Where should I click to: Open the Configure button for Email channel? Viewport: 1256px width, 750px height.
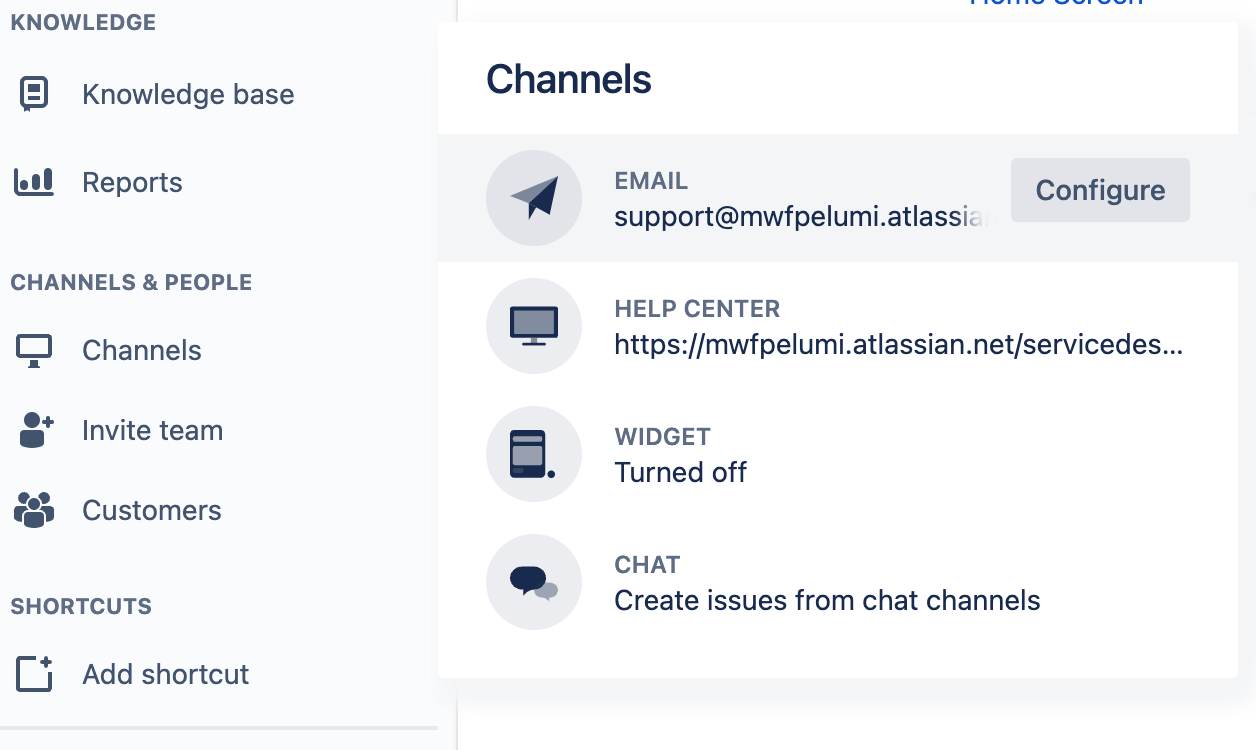(1100, 189)
